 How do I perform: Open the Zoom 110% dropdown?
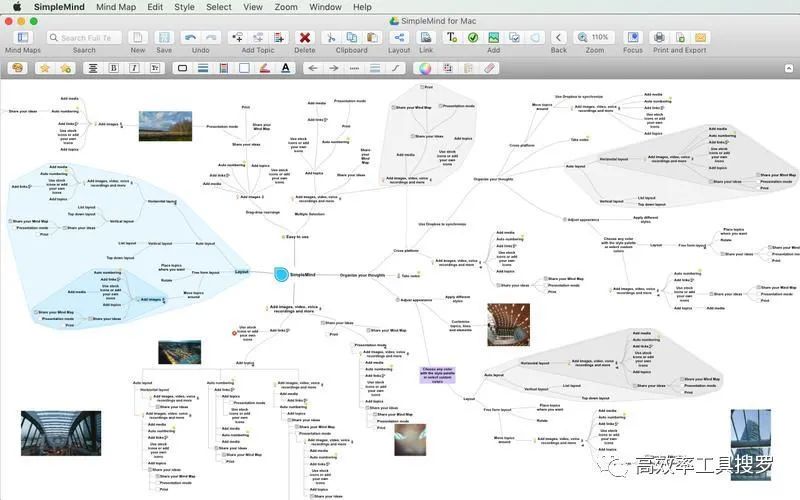click(596, 37)
